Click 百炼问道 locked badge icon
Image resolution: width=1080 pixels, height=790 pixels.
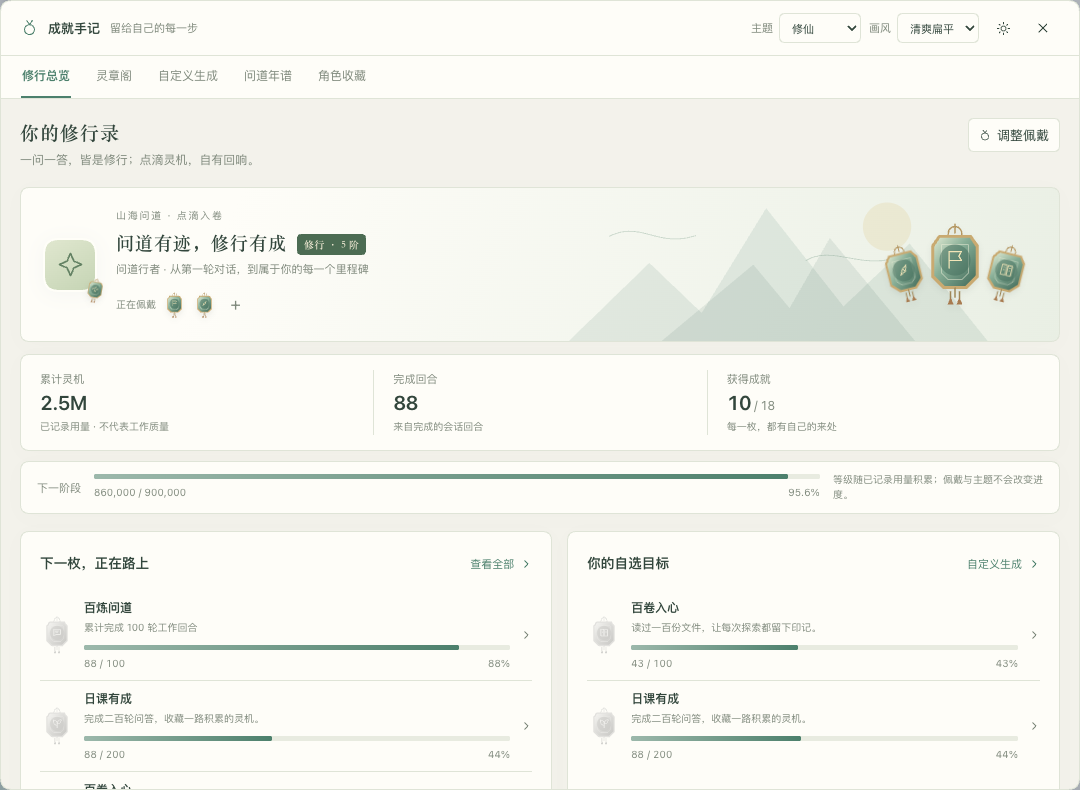pos(56,634)
